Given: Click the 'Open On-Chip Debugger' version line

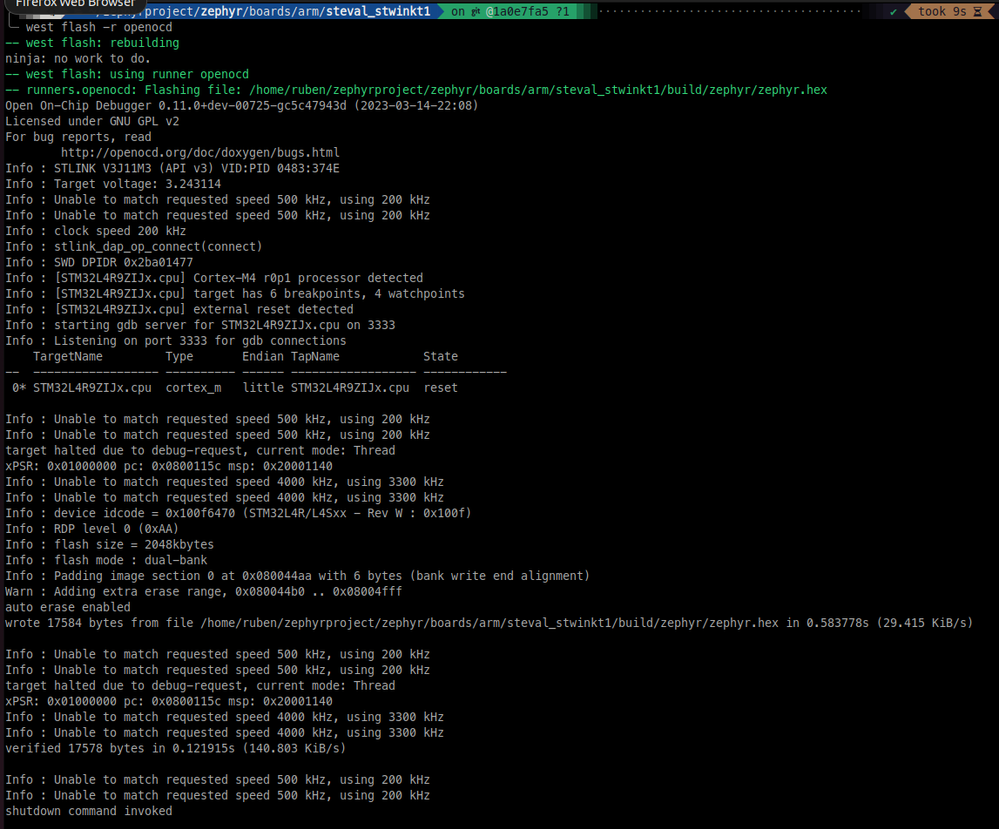Looking at the screenshot, I should coord(241,105).
